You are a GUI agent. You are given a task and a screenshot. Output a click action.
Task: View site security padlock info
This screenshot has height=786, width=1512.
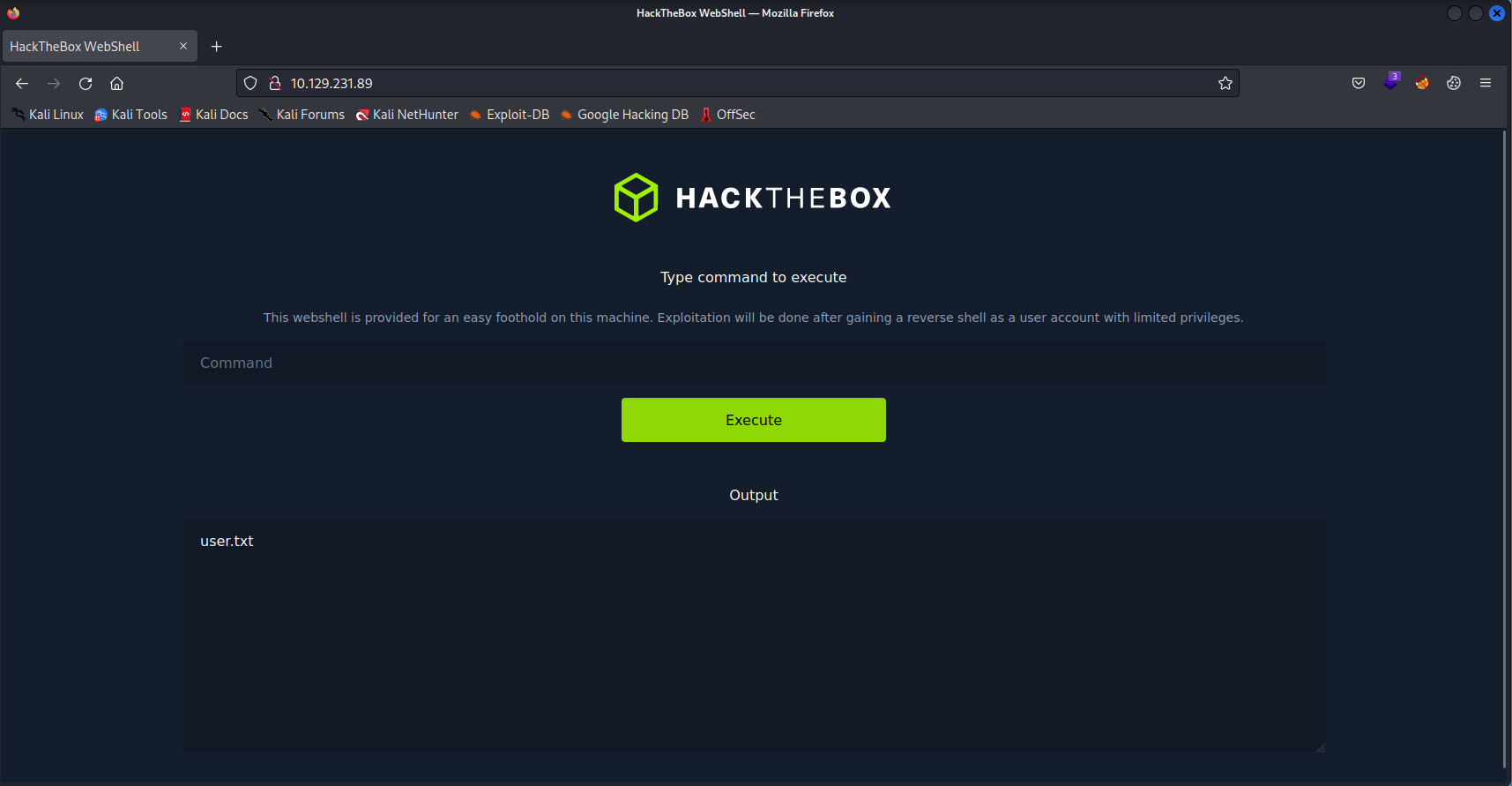pyautogui.click(x=275, y=83)
